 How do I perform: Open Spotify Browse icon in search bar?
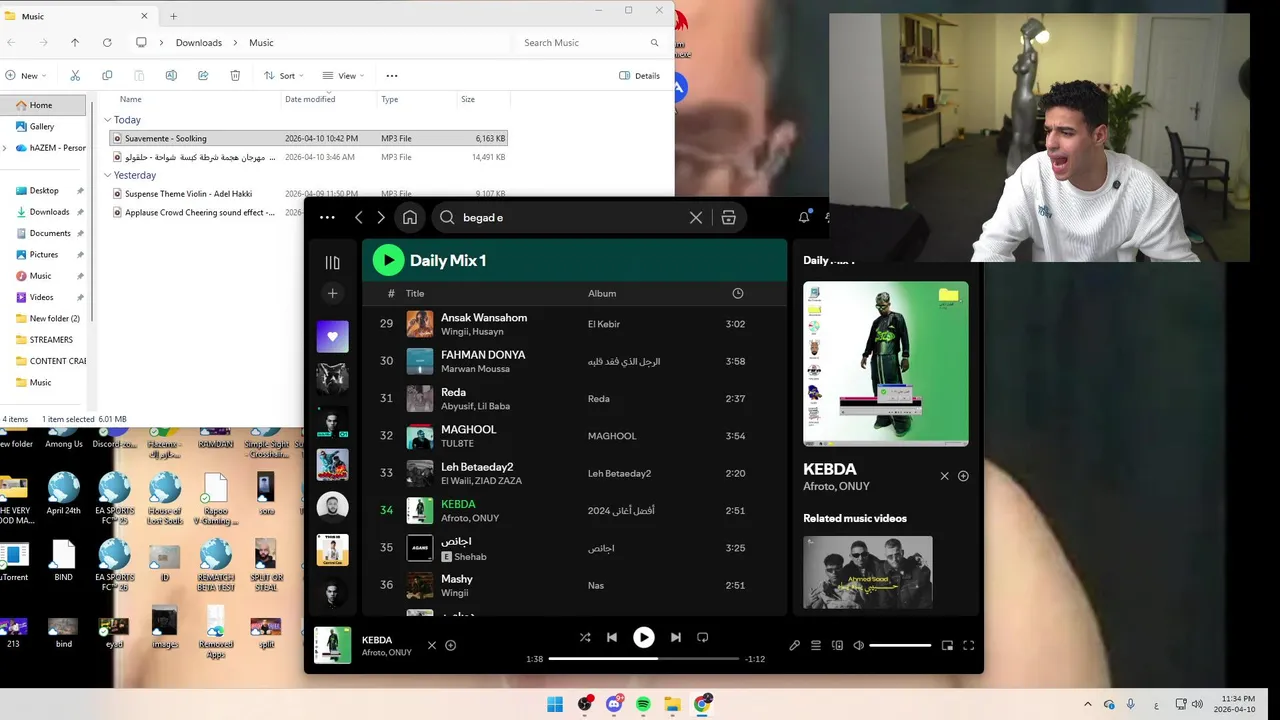click(729, 217)
